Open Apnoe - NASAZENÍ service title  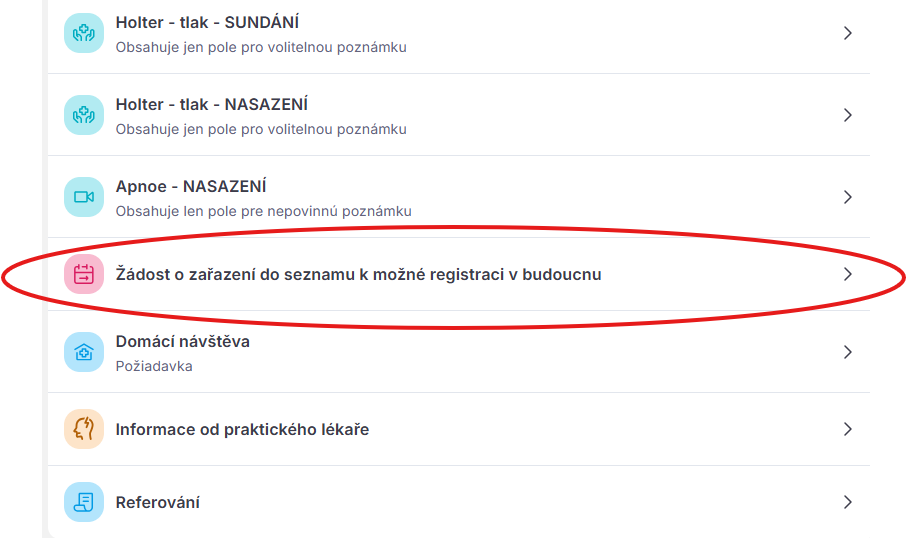[191, 187]
